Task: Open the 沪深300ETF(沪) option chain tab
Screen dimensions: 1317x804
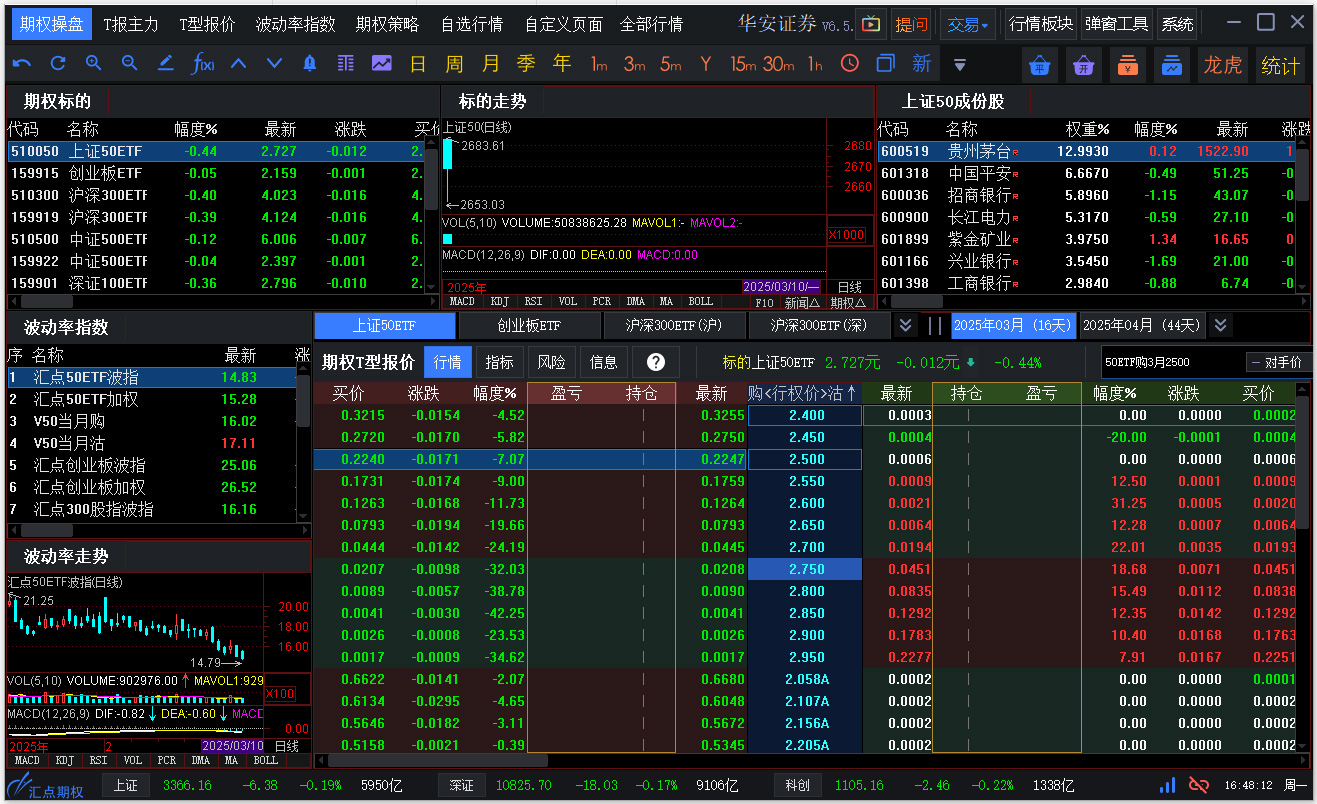Action: (x=674, y=325)
